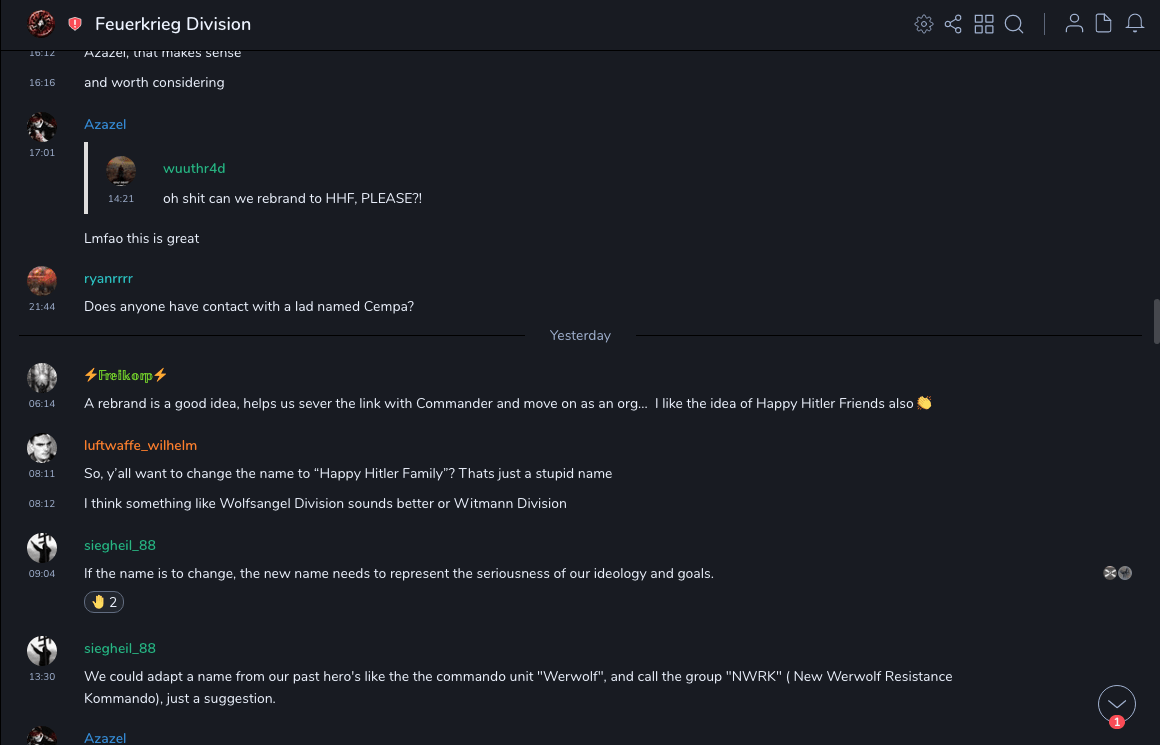Open the chat settings gear icon
The height and width of the screenshot is (745, 1160).
[x=924, y=24]
